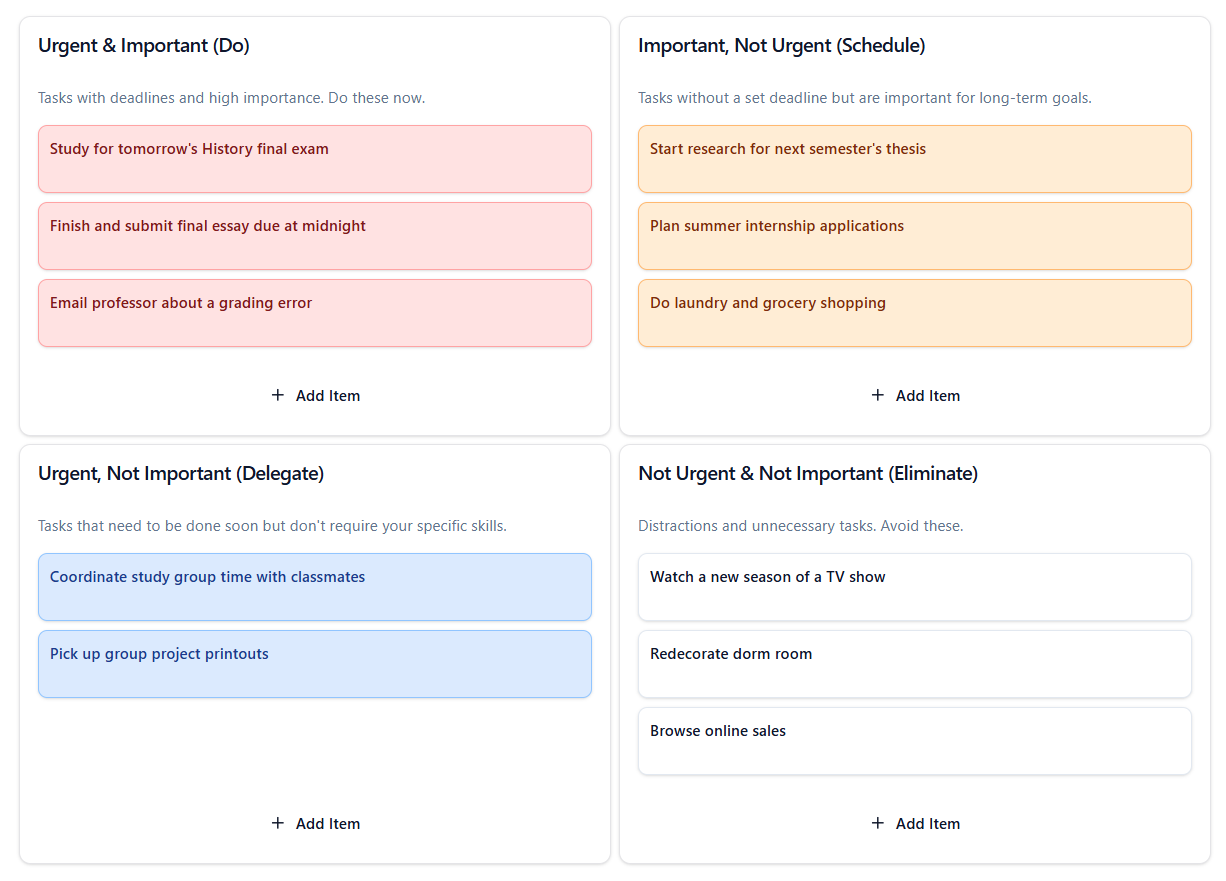
Task: Click the Redecorate dorm room card
Action: coord(914,664)
